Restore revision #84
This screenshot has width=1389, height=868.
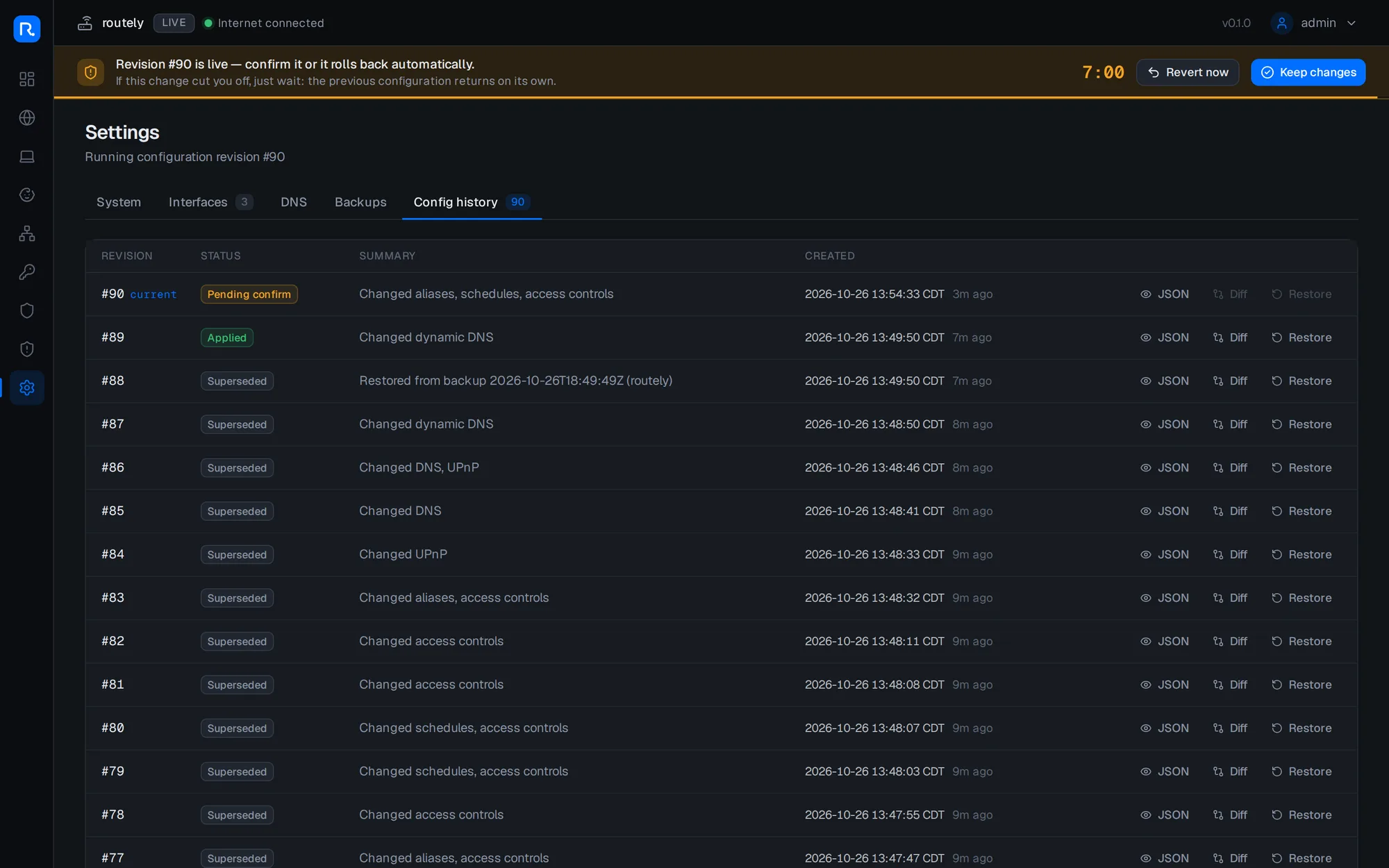click(x=1301, y=555)
